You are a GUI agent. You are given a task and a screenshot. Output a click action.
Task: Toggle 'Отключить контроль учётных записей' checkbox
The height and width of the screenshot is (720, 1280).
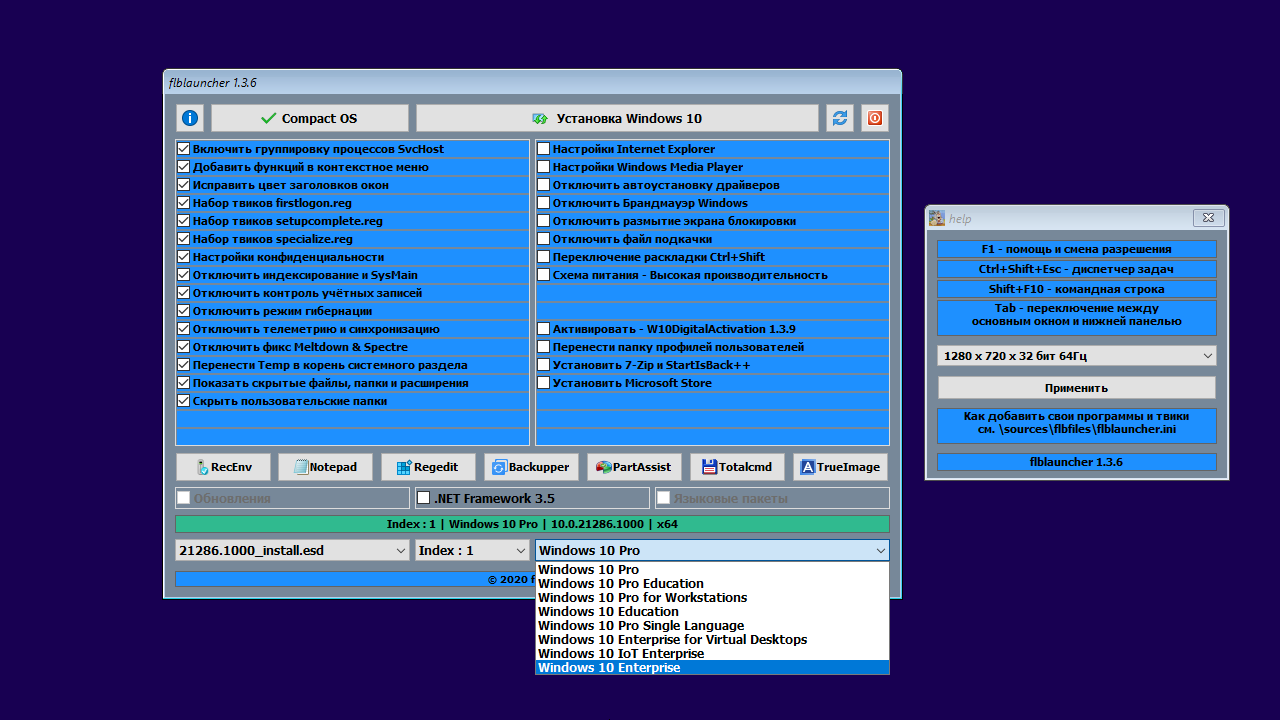[183, 293]
